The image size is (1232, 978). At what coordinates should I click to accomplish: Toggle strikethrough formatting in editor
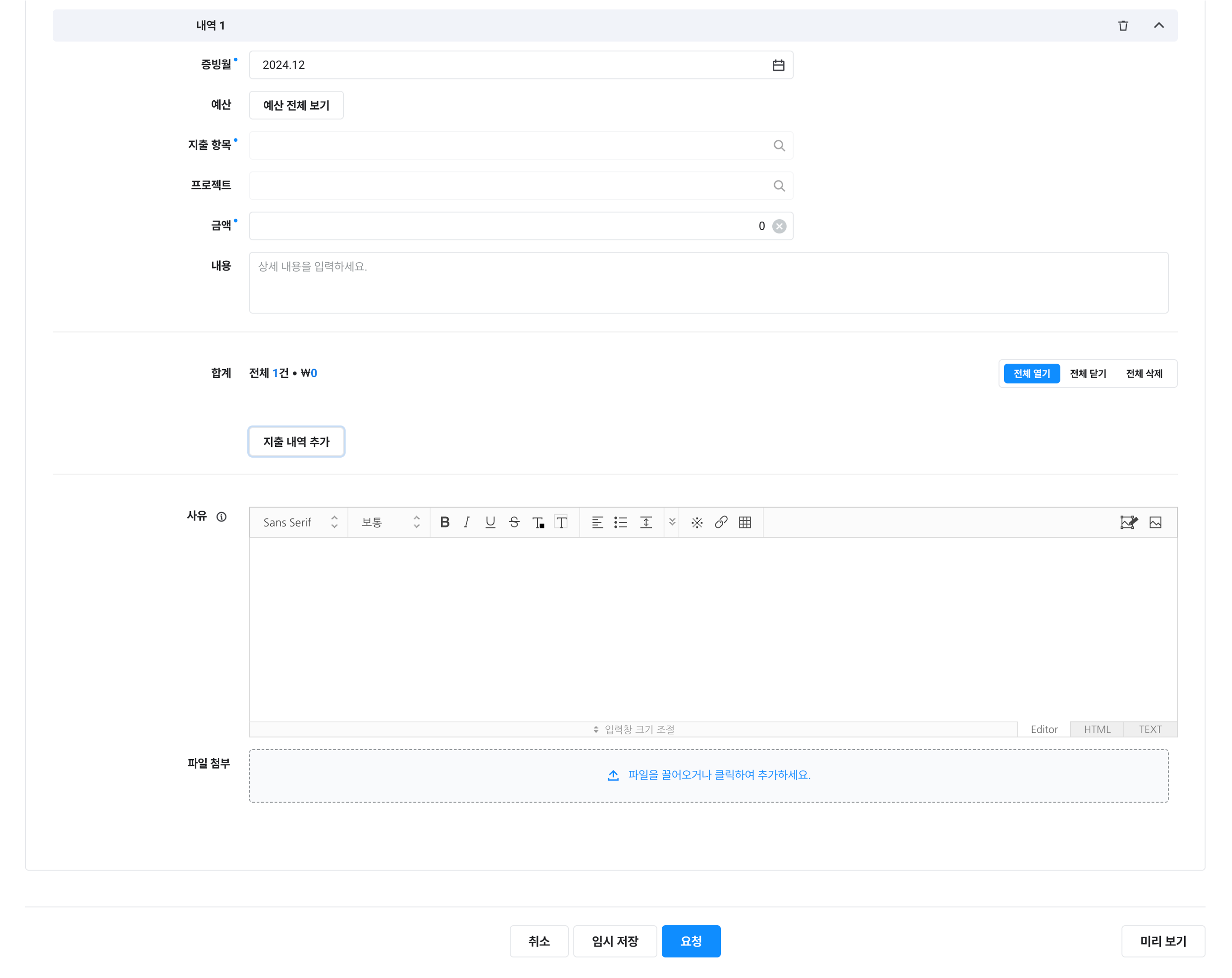[514, 523]
